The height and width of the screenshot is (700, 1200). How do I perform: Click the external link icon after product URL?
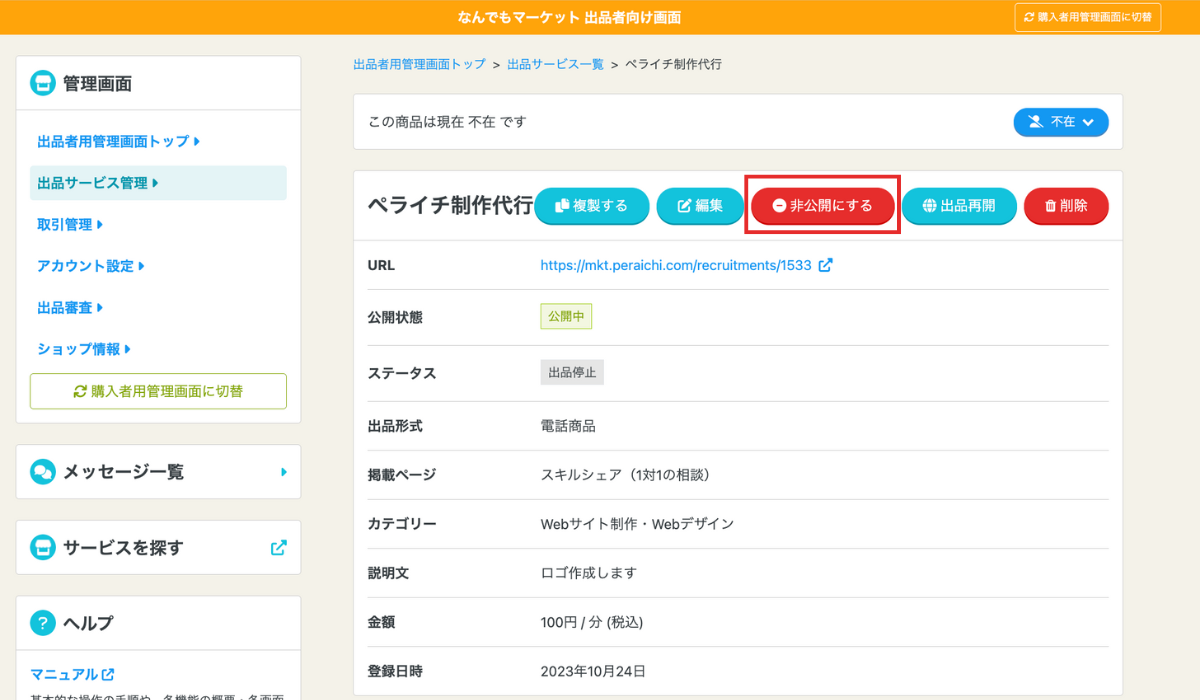click(x=825, y=265)
